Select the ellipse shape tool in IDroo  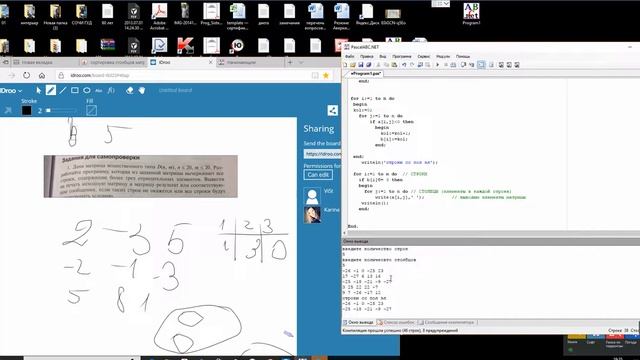[87, 90]
